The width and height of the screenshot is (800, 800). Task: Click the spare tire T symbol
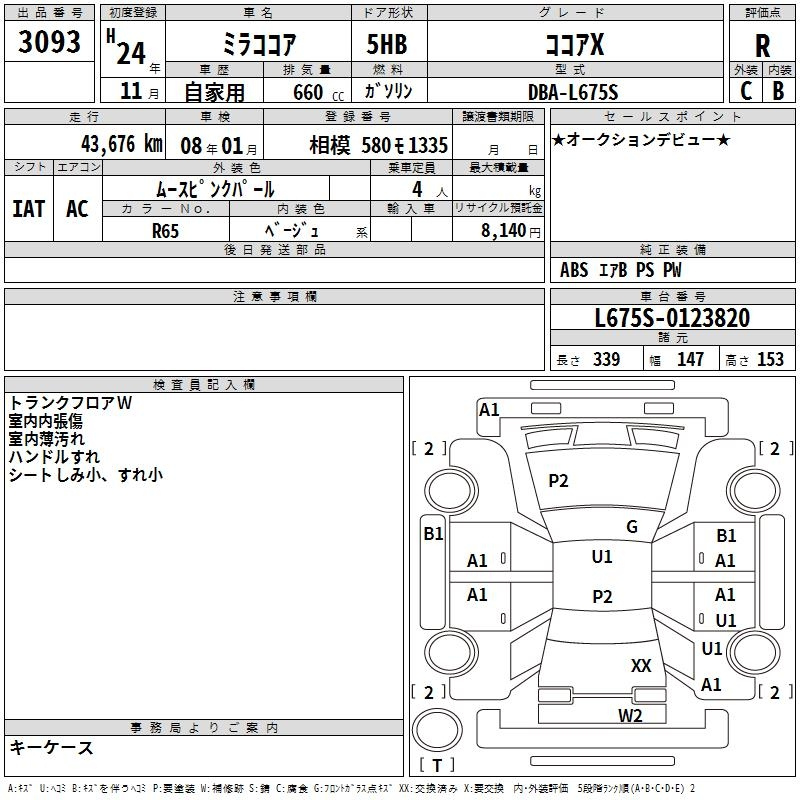point(437,765)
